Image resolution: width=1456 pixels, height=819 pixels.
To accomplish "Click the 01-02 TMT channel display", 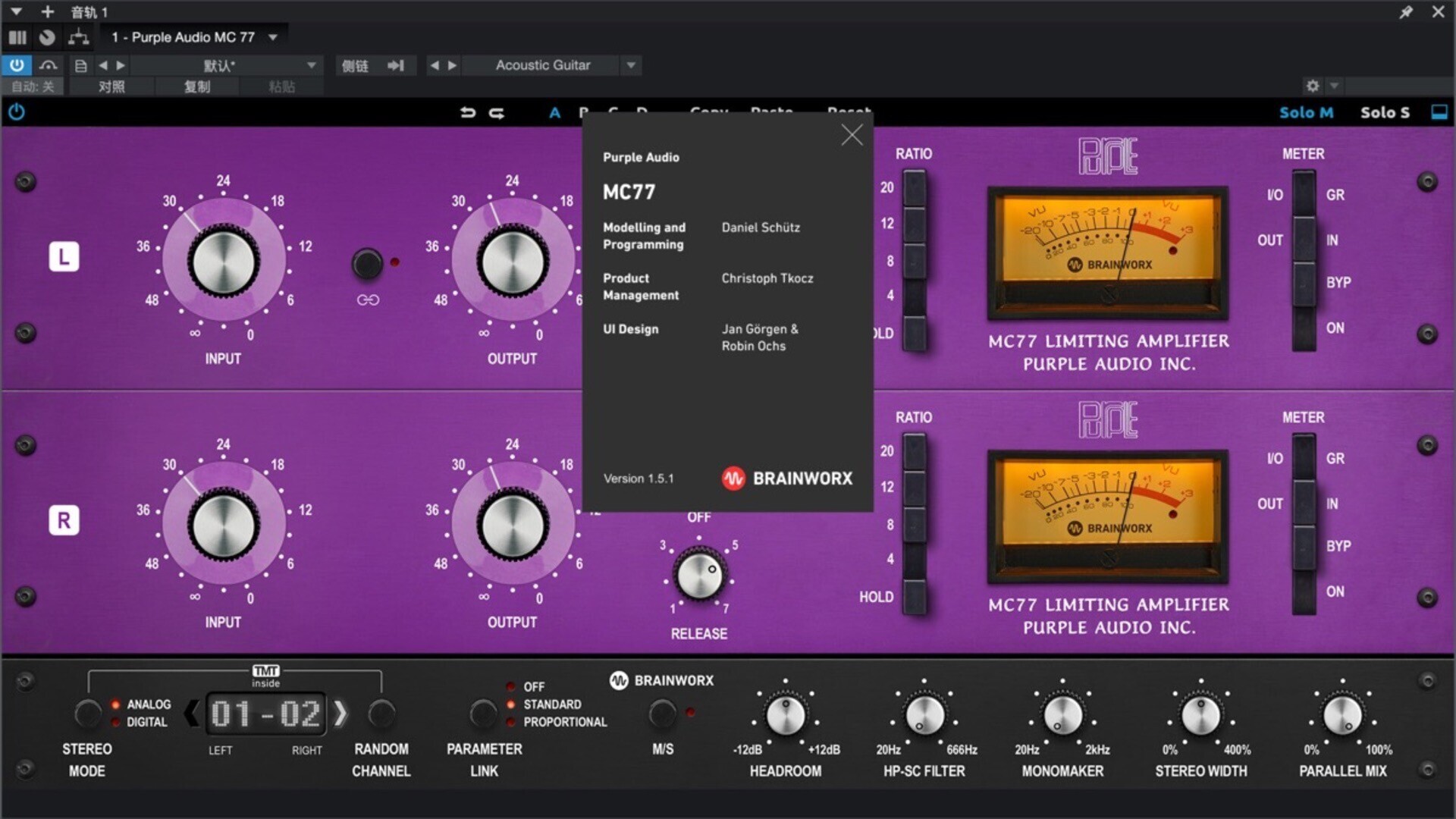I will [265, 714].
